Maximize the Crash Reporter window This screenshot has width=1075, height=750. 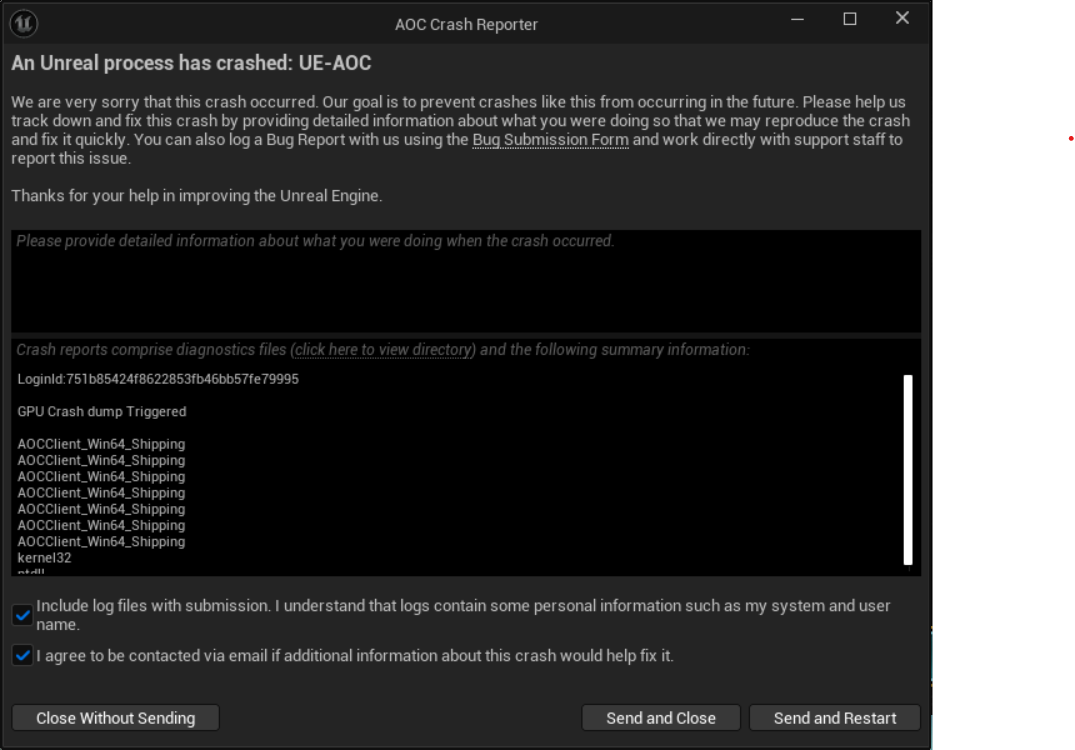(x=849, y=19)
